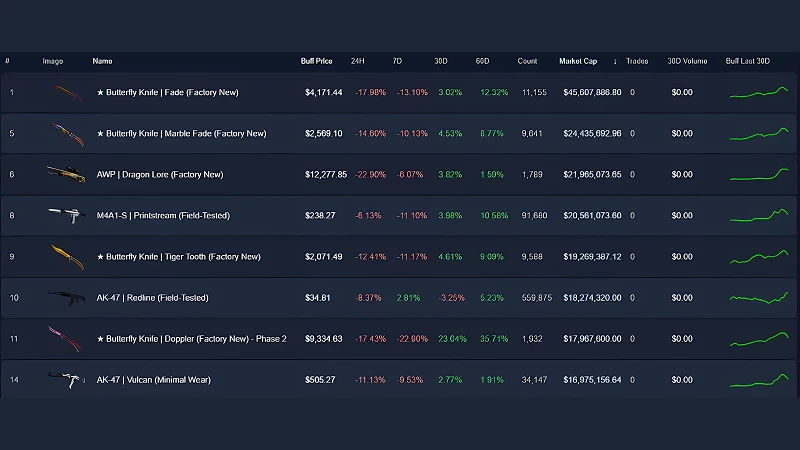Image resolution: width=800 pixels, height=450 pixels.
Task: Select the -3.25% 30D change value
Action: coord(452,298)
